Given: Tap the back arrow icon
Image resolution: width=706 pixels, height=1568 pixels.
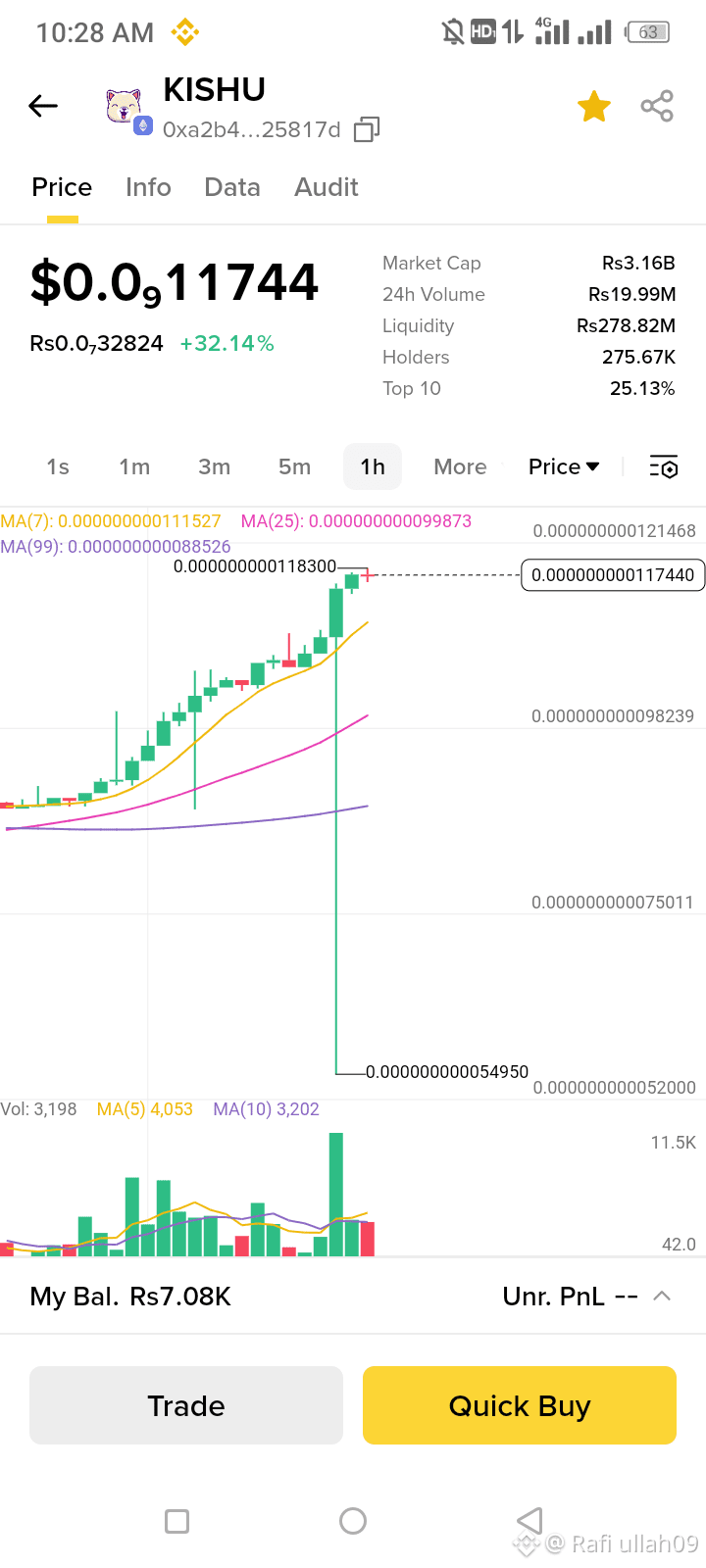Looking at the screenshot, I should pos(43,106).
